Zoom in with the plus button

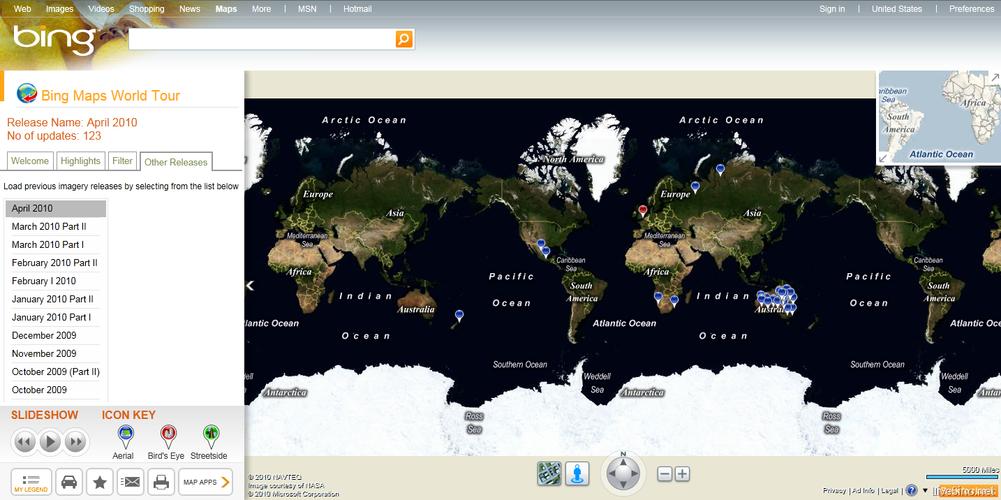coord(682,474)
